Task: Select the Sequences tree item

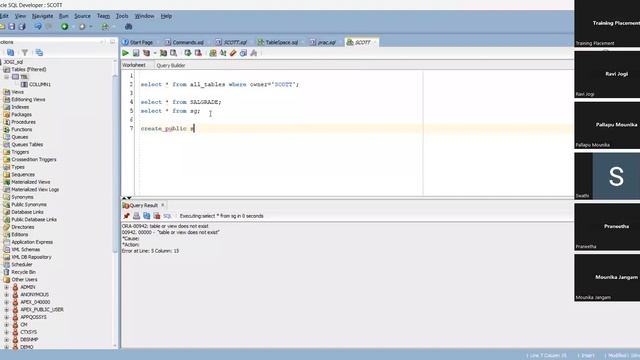Action: tap(23, 175)
